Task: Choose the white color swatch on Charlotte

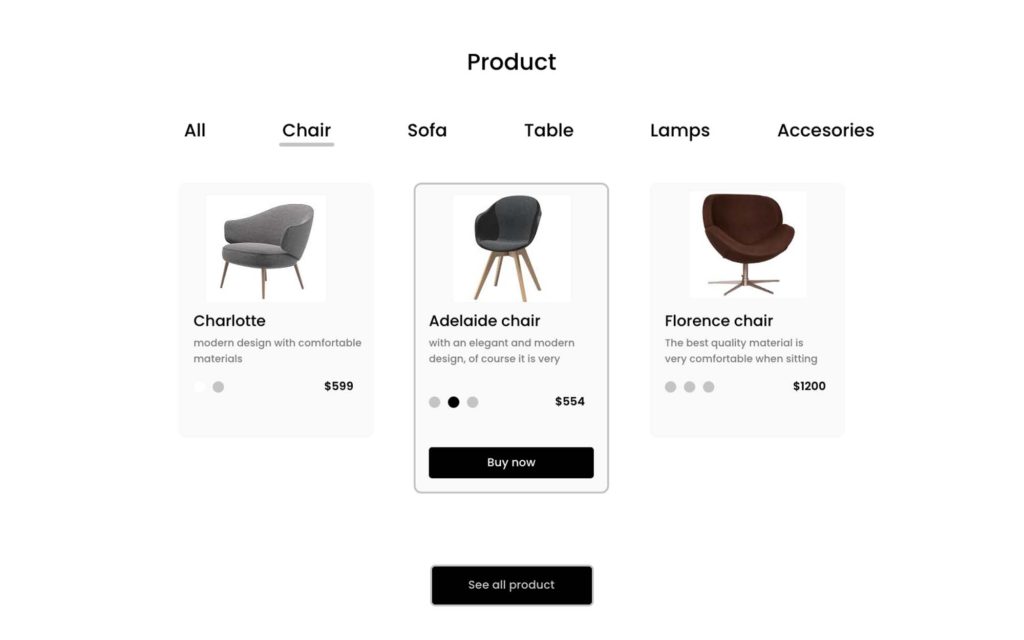Action: 199,387
